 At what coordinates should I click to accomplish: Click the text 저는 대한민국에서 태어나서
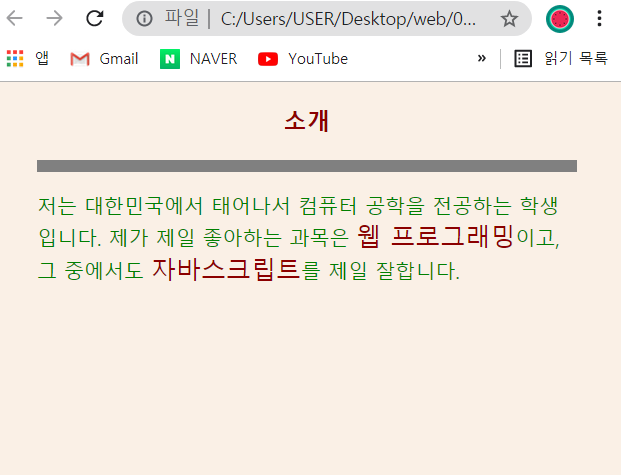(x=164, y=206)
